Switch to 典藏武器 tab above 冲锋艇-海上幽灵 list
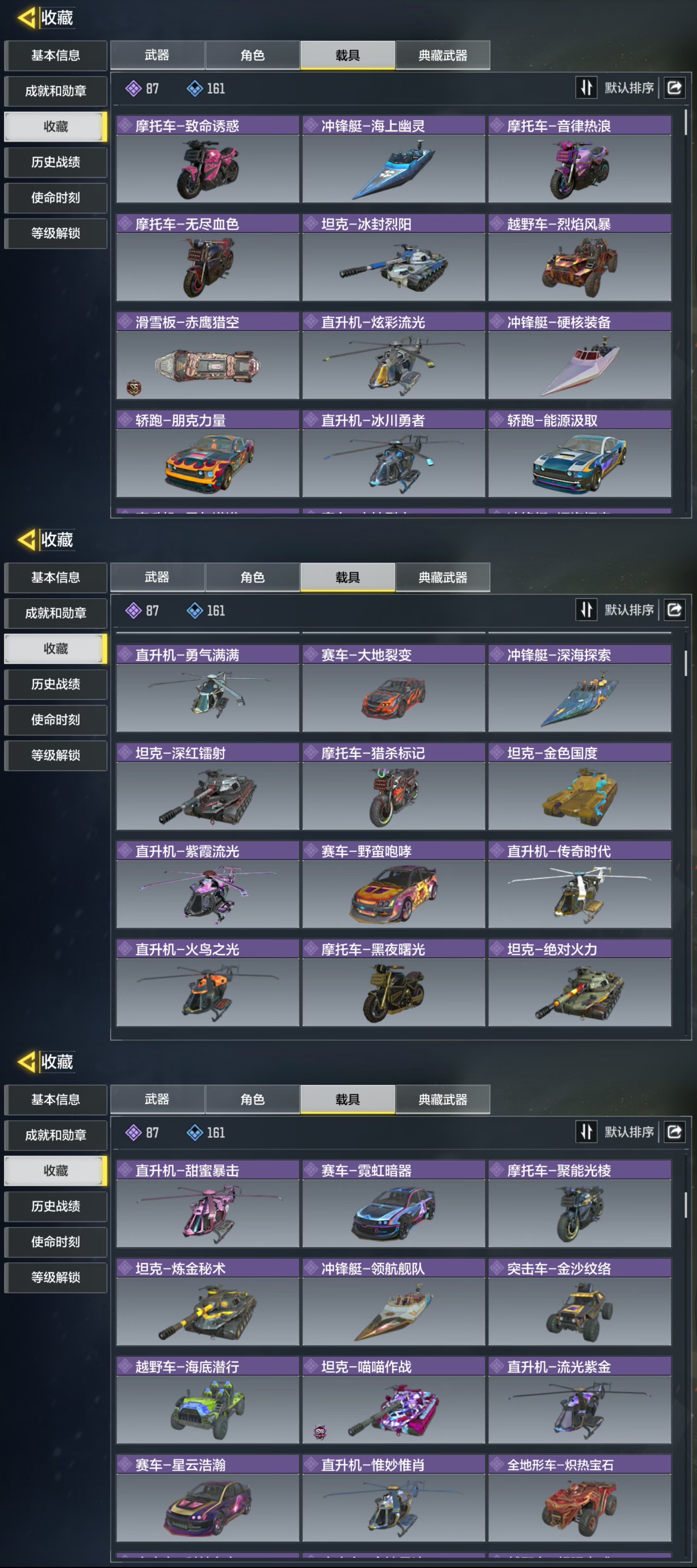This screenshot has height=1568, width=697. coord(443,55)
